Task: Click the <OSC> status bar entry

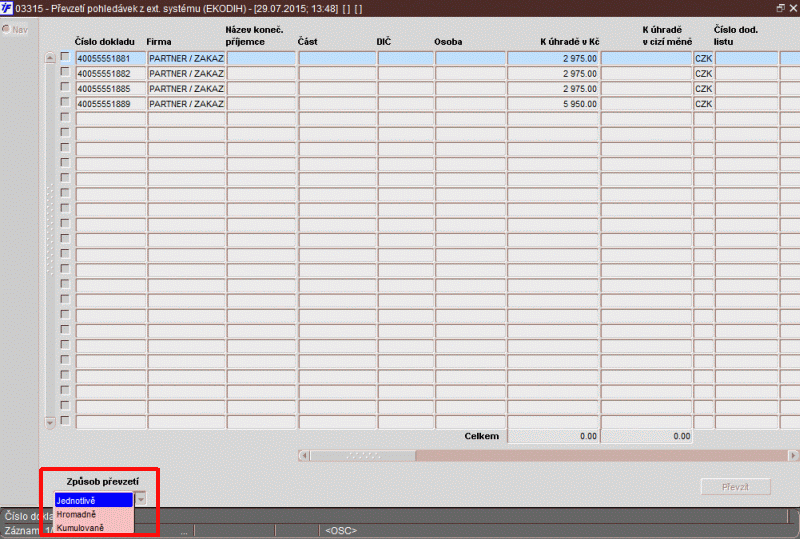Action: (341, 531)
